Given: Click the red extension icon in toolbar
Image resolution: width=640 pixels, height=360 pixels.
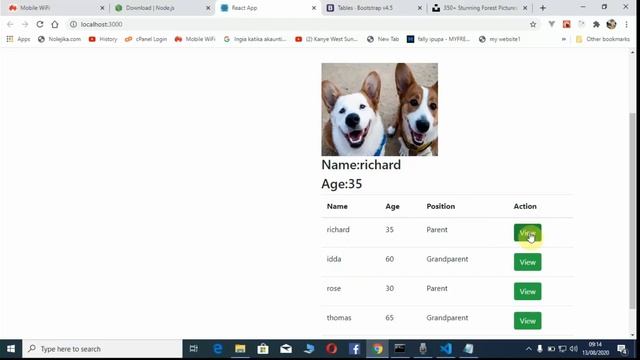Looking at the screenshot, I should pyautogui.click(x=567, y=24).
